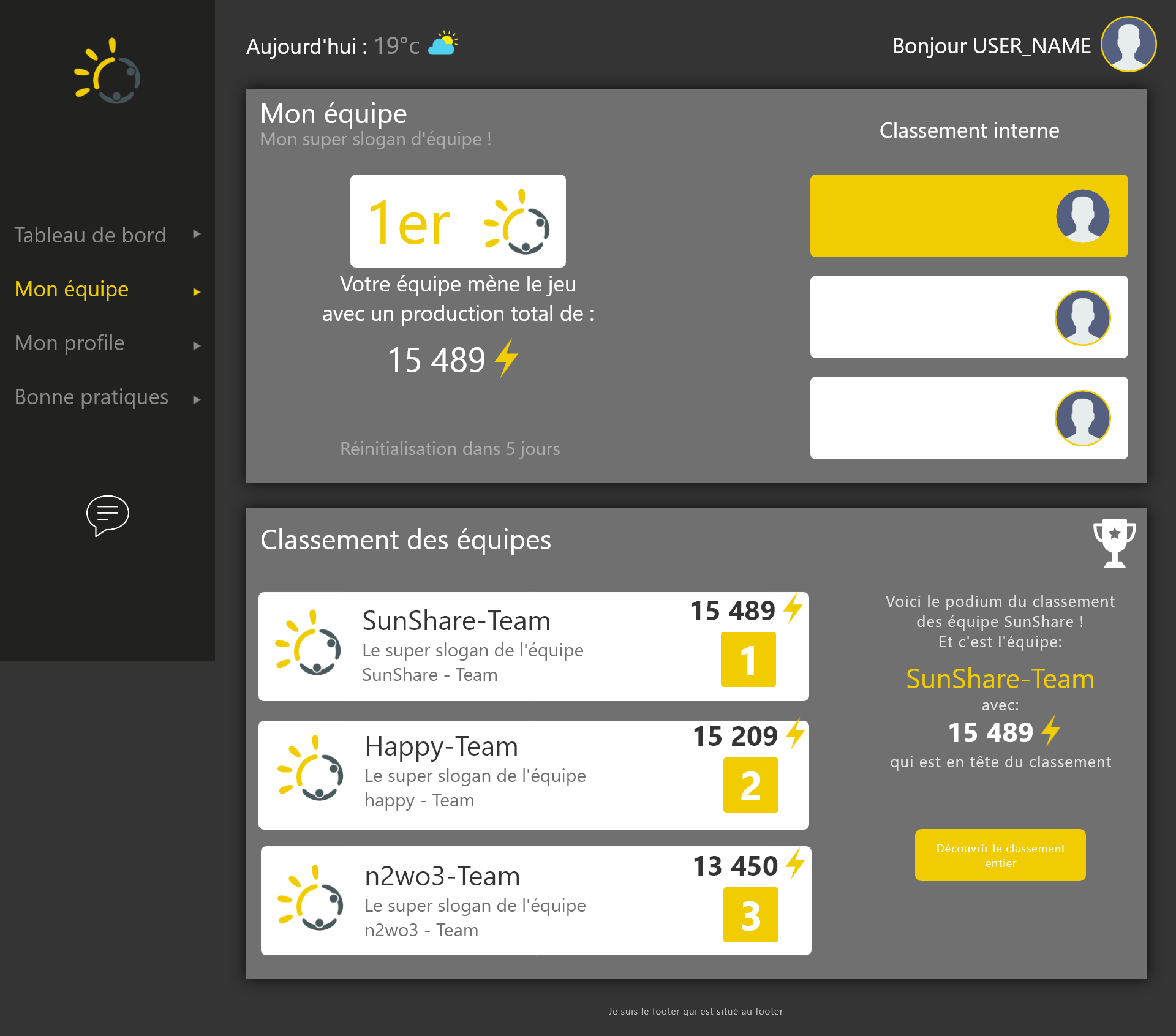Expand arrow next to Bonne pratiques

(197, 400)
